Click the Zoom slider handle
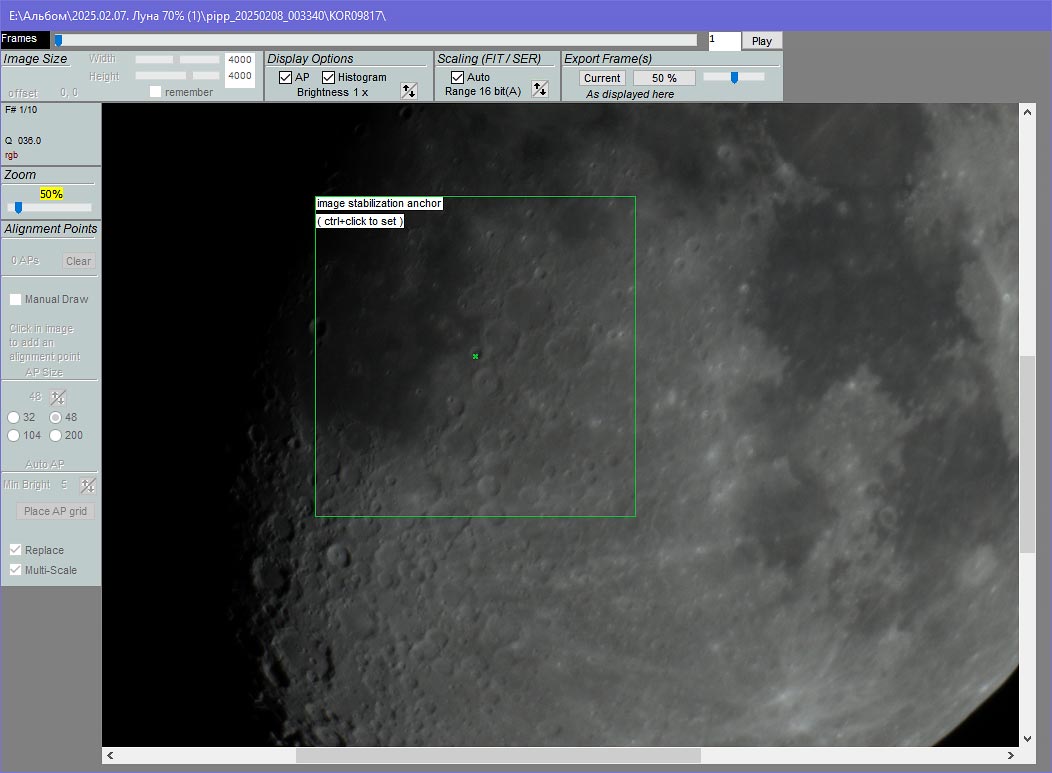The height and width of the screenshot is (773, 1052). tap(18, 208)
